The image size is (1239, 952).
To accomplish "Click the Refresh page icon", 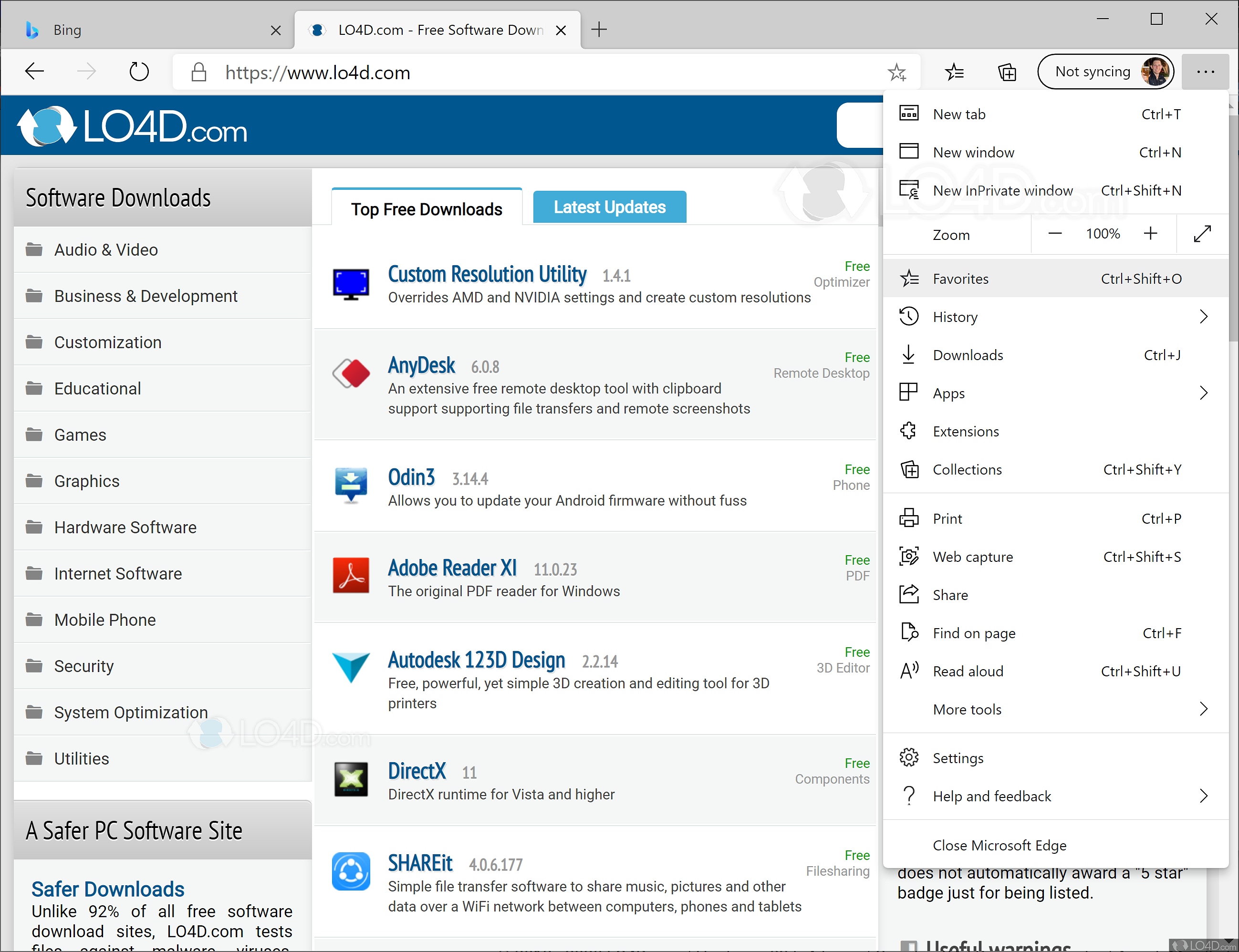I will [x=139, y=72].
